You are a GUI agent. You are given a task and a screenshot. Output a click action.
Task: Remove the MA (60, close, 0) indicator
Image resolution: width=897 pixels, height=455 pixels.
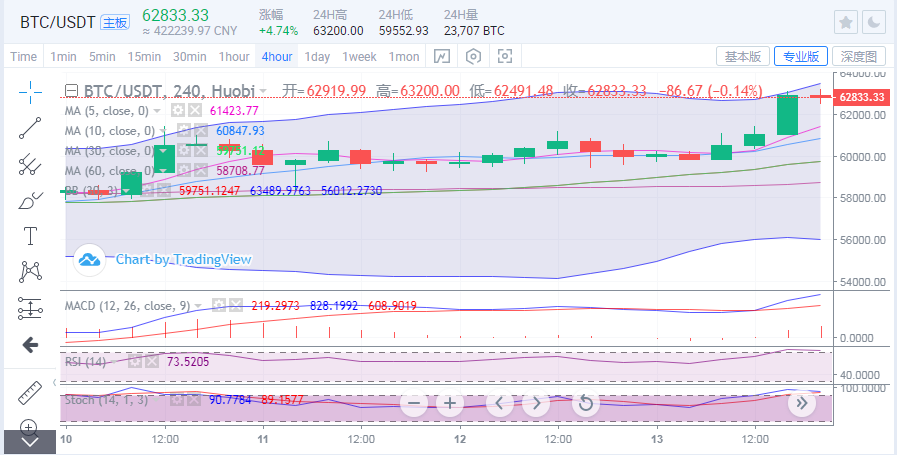coord(200,171)
